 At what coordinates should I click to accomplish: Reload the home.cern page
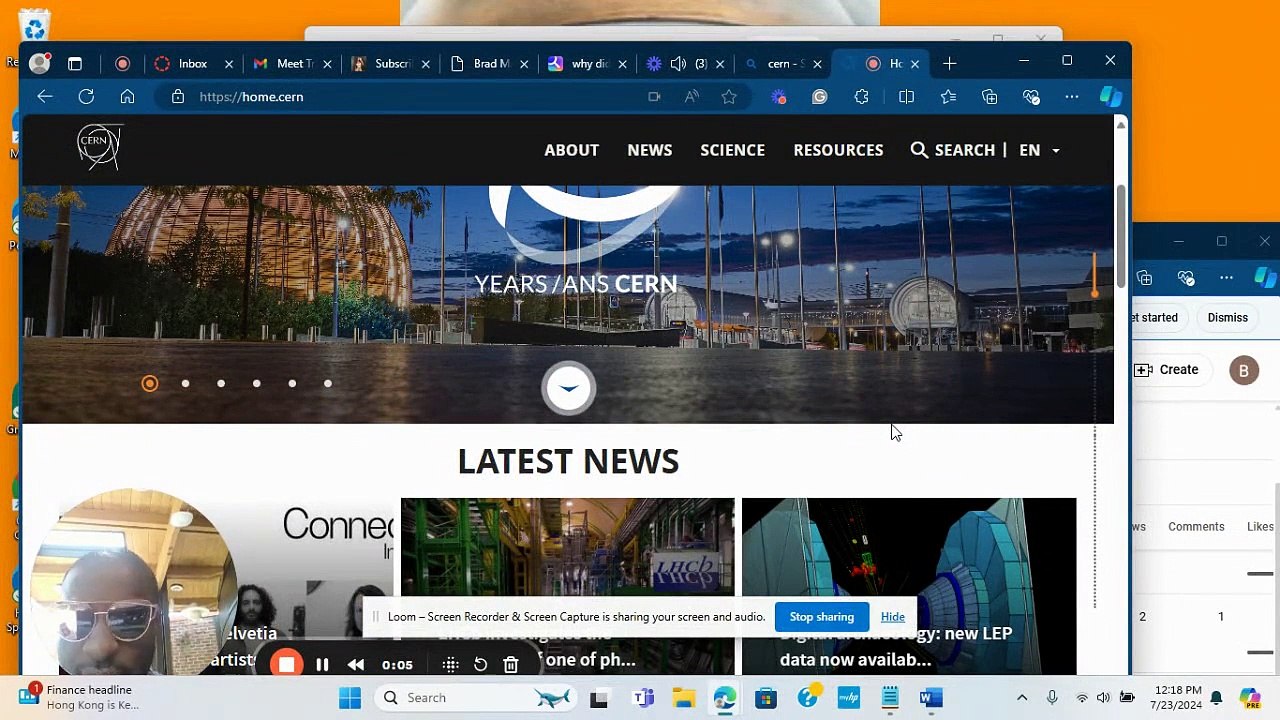[x=86, y=97]
